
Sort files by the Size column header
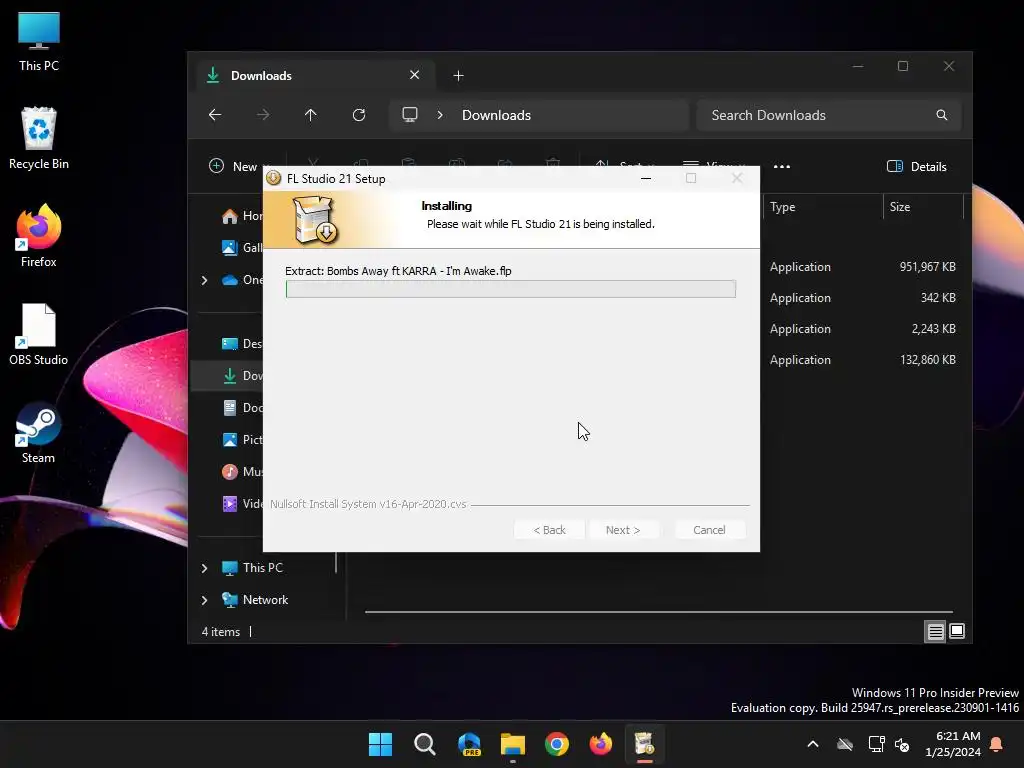click(923, 207)
